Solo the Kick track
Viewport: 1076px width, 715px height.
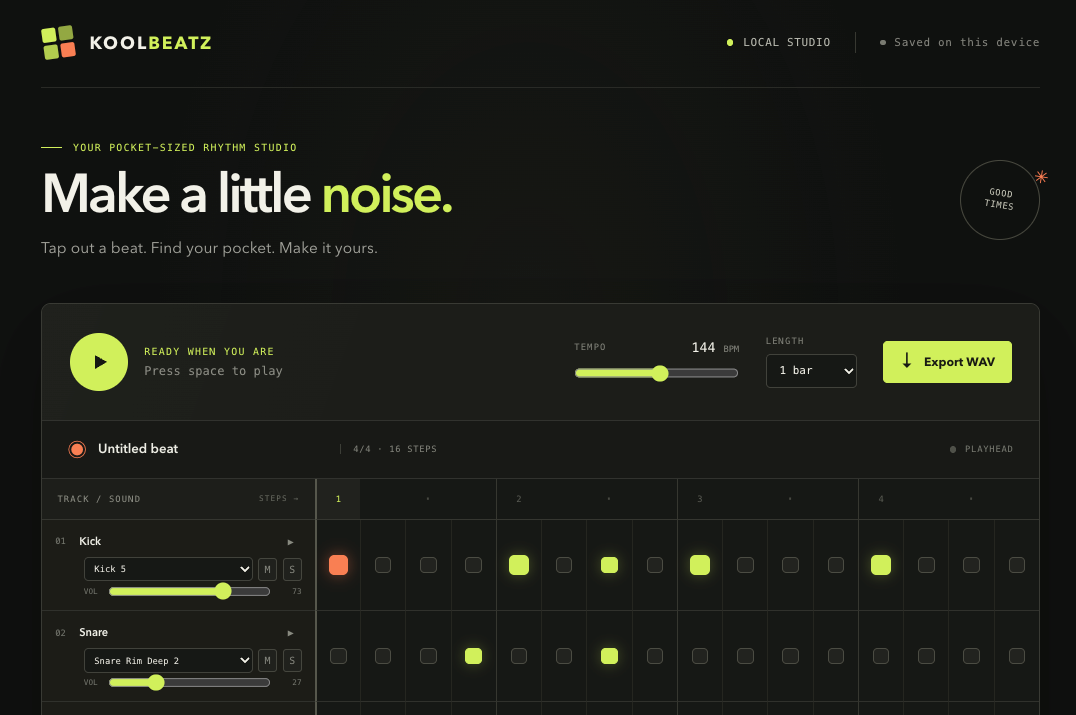[292, 570]
